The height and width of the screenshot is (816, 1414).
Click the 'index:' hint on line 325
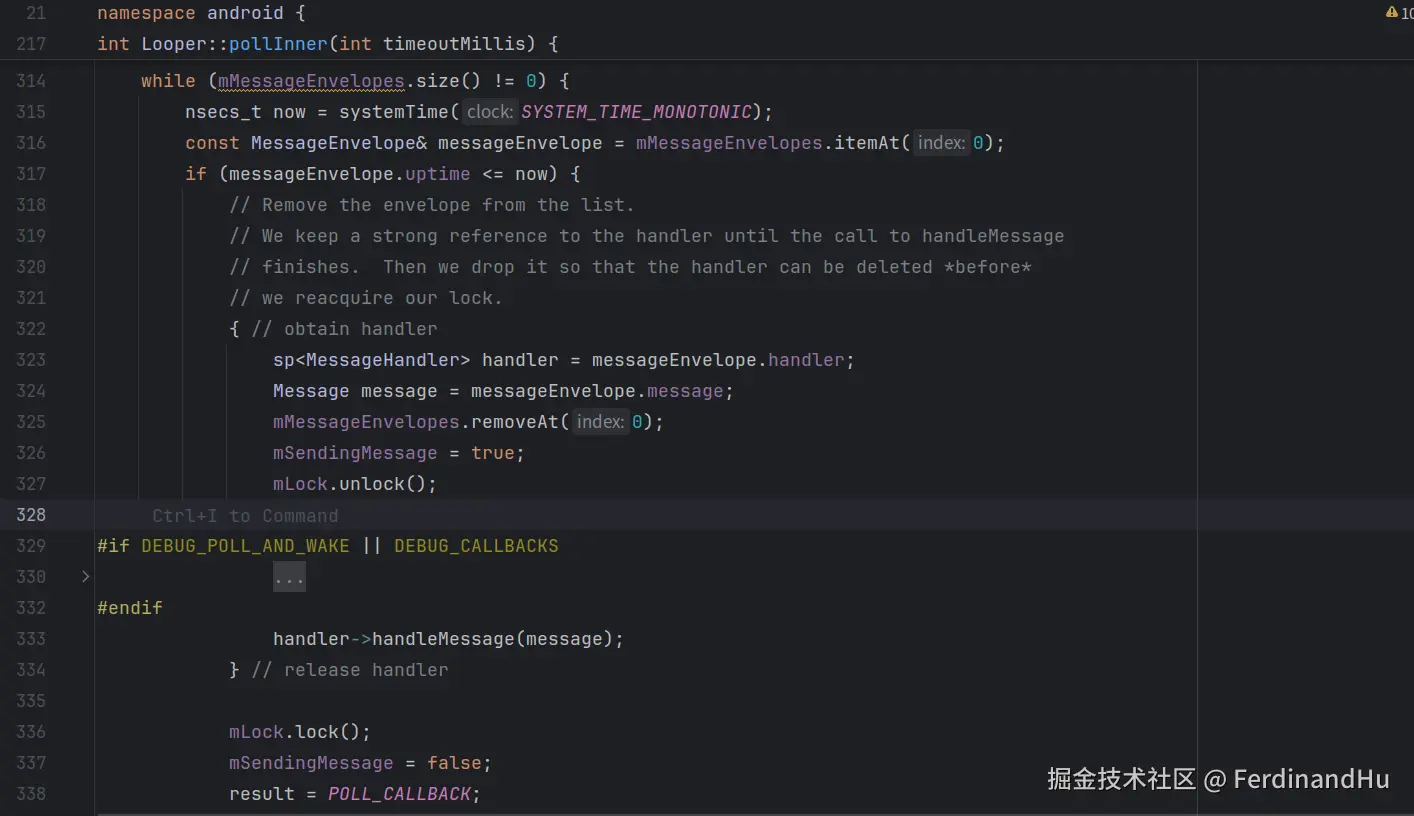[x=600, y=422]
